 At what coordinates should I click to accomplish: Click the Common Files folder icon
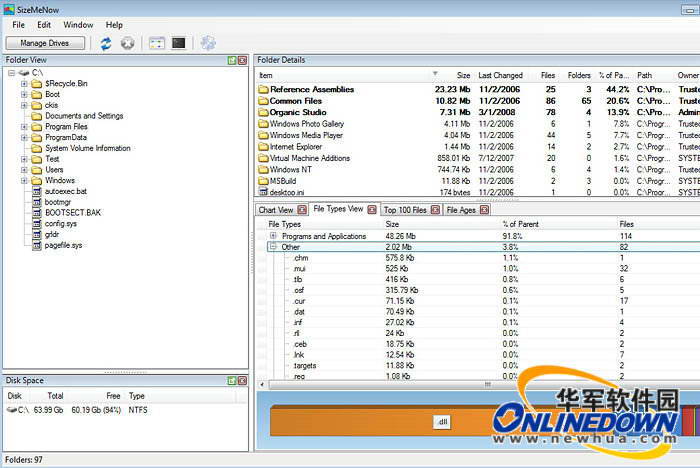263,101
